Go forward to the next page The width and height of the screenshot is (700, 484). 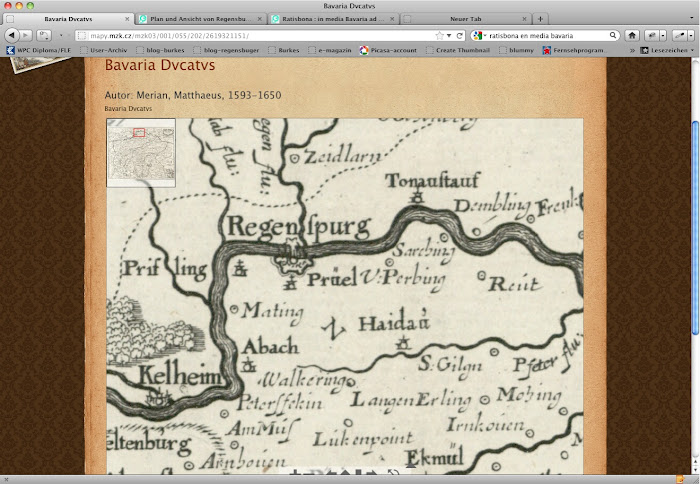tap(26, 35)
